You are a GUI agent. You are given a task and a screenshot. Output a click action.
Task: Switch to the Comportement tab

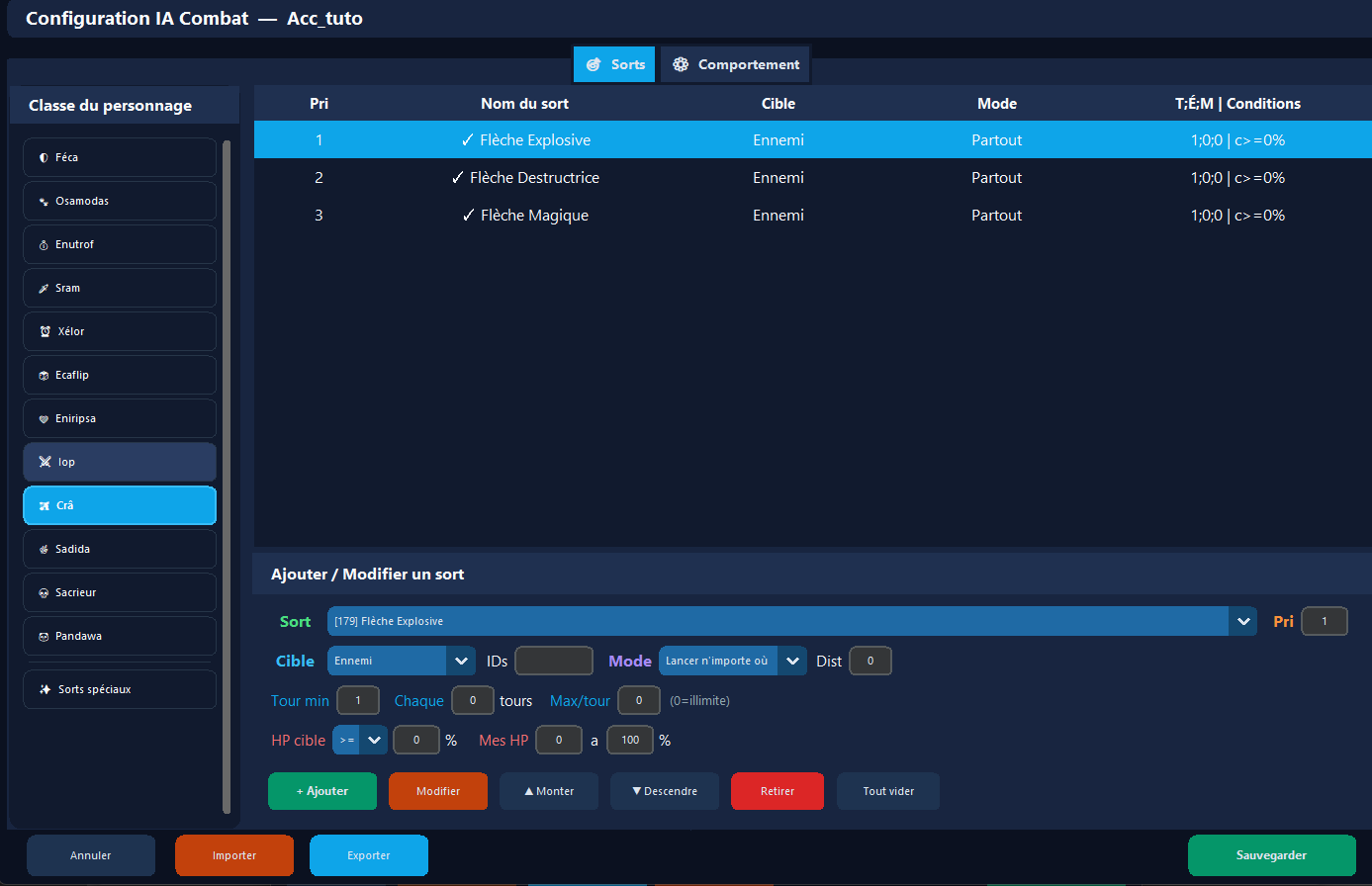(735, 63)
